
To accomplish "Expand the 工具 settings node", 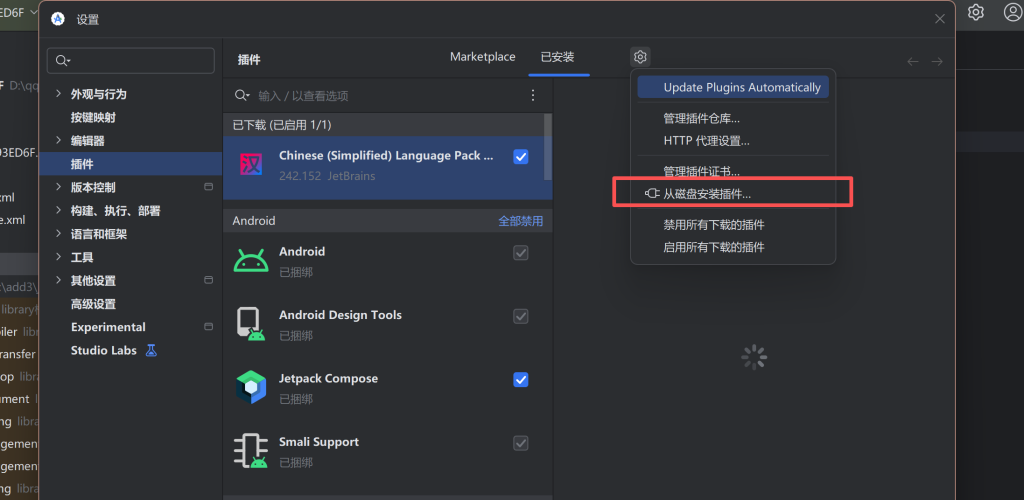I will 58,257.
